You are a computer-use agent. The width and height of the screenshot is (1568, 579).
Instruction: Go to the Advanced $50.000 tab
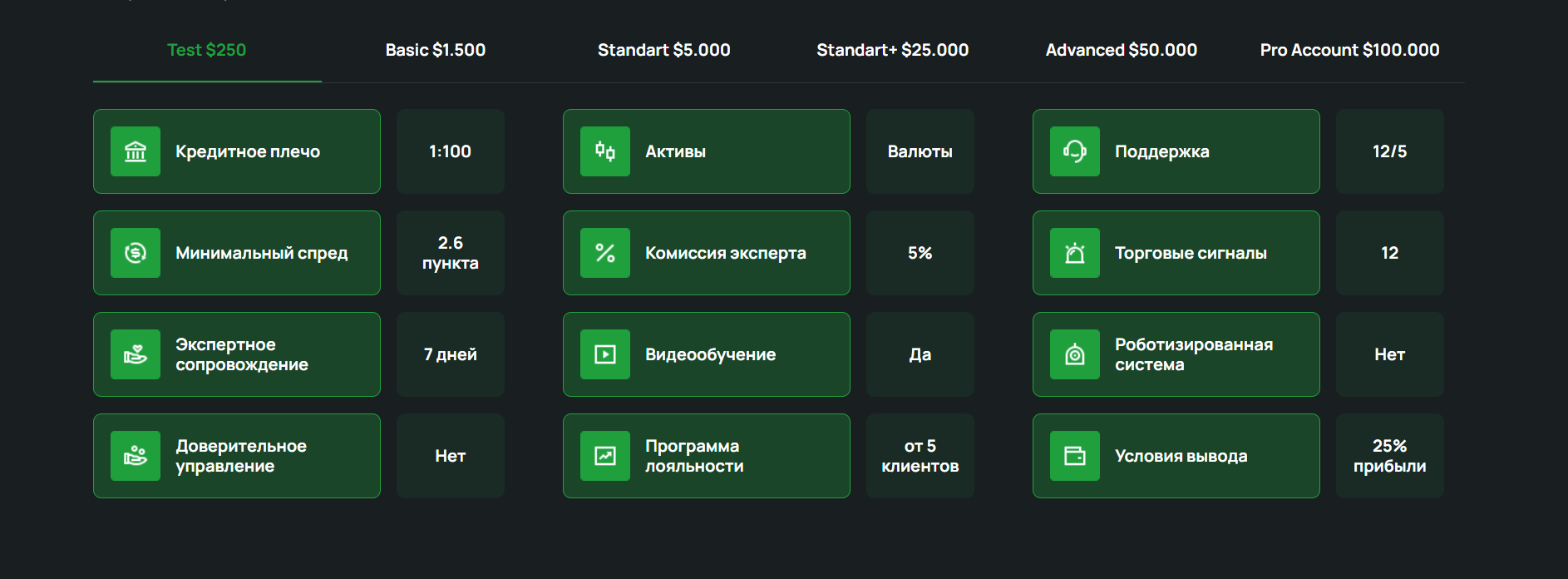point(1122,50)
